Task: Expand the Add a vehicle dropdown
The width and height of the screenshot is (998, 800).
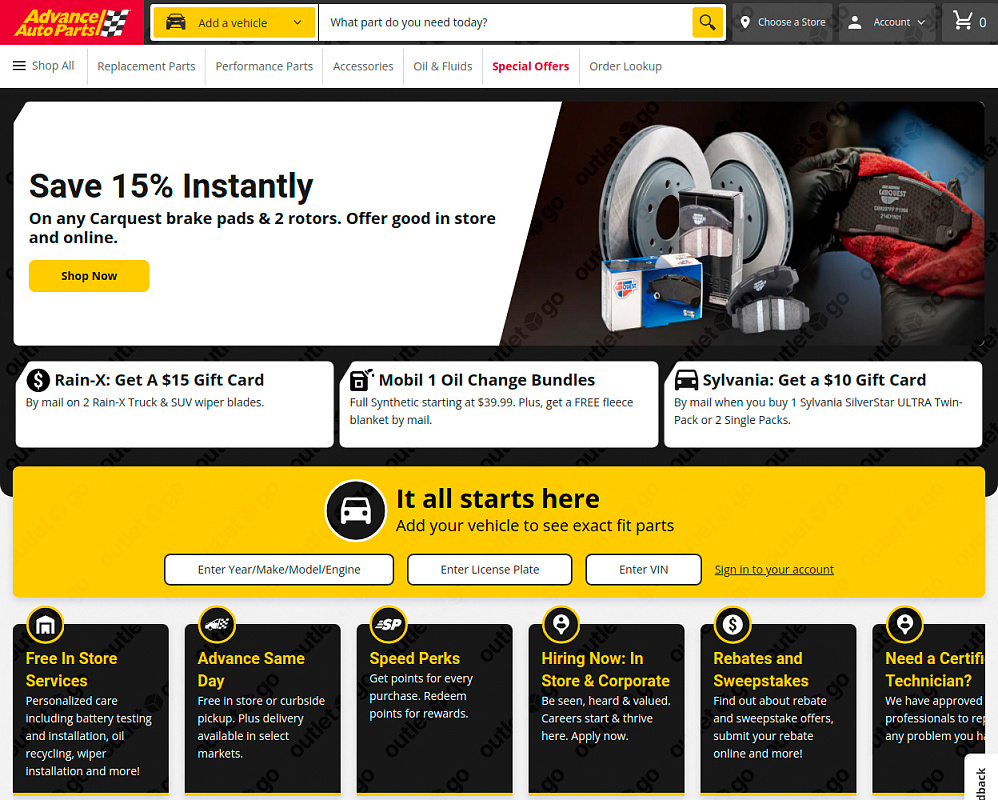Action: tap(234, 22)
